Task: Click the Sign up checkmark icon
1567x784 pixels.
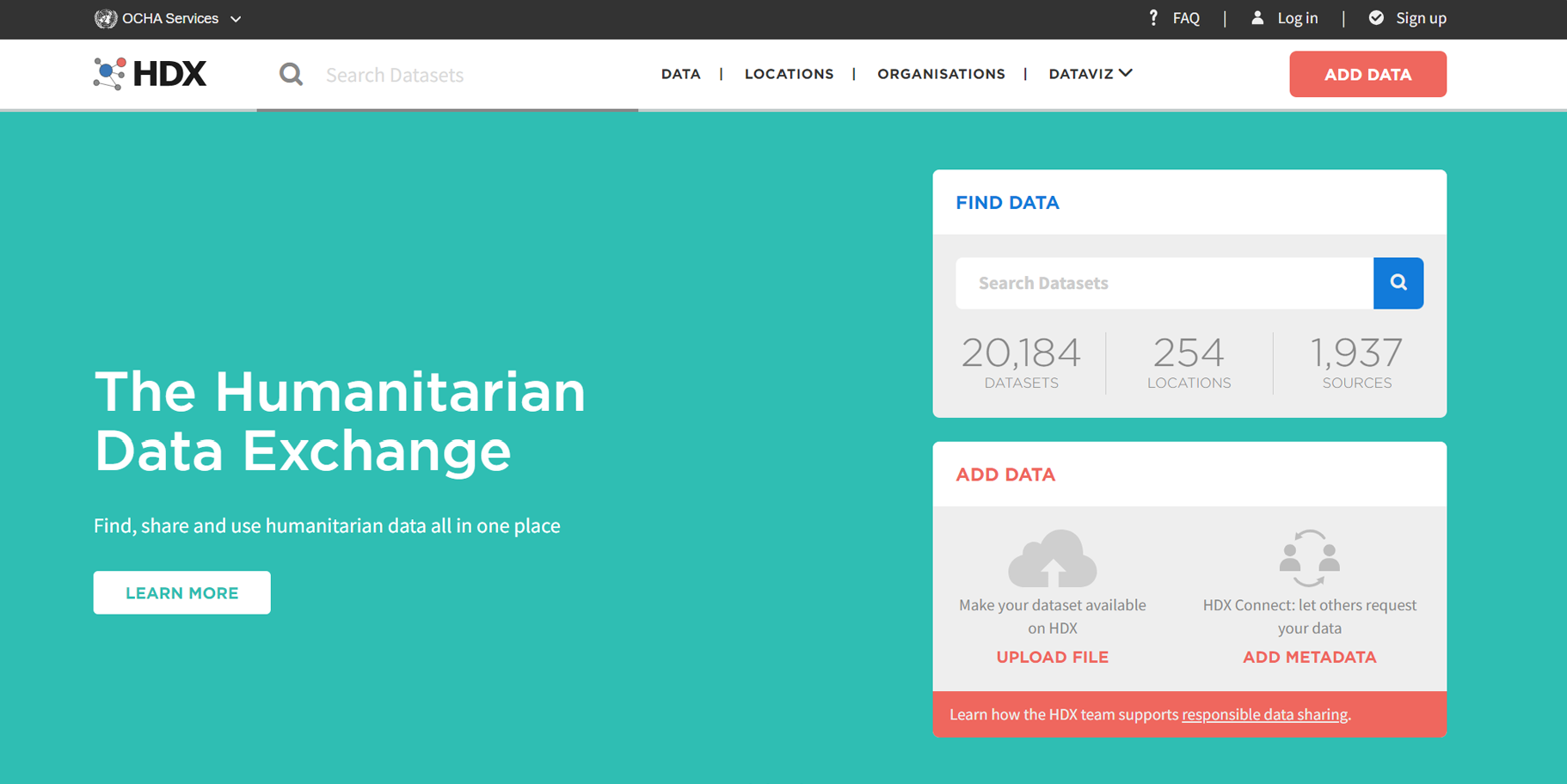Action: tap(1376, 18)
